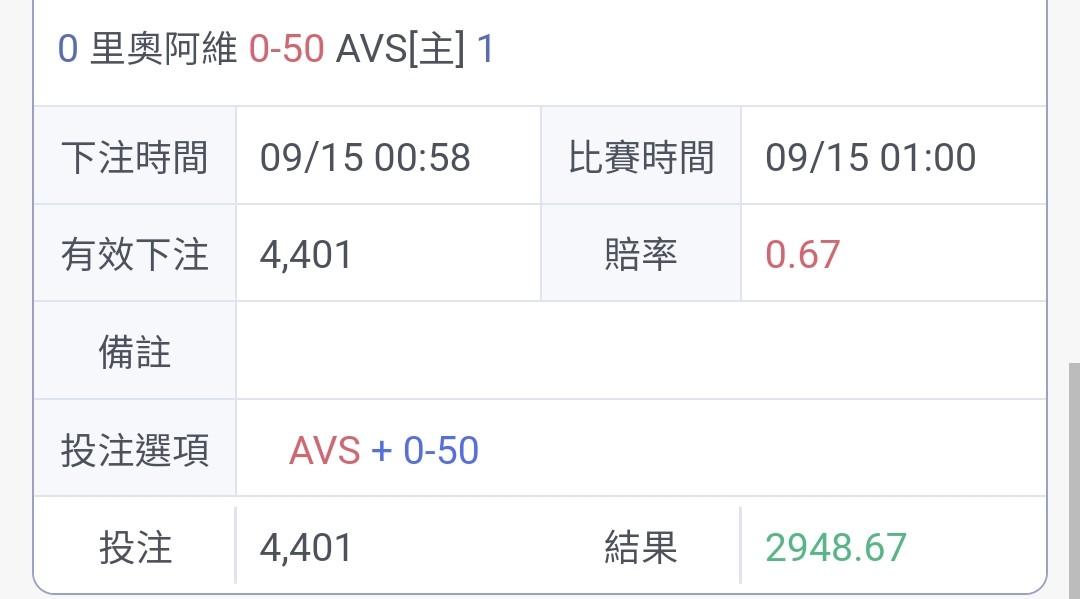Select the red 0-50 handicap in header

coord(287,49)
